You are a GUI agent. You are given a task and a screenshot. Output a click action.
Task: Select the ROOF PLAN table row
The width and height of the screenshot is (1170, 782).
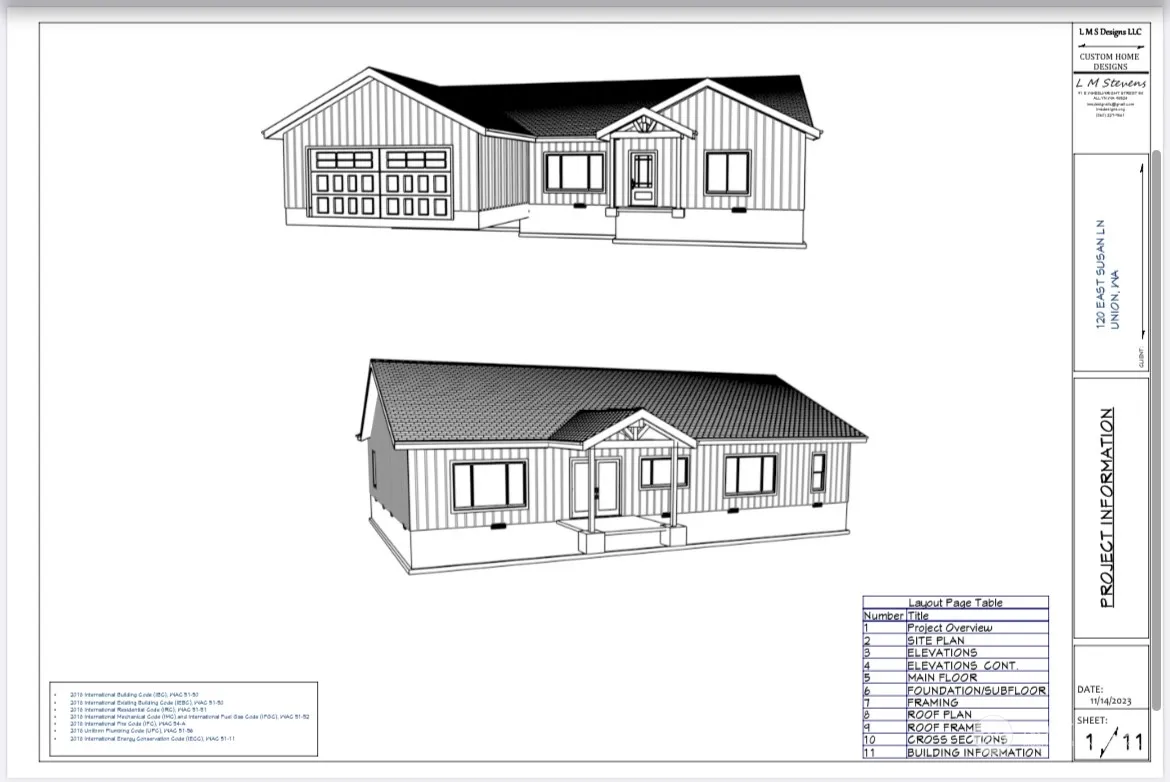[940, 715]
